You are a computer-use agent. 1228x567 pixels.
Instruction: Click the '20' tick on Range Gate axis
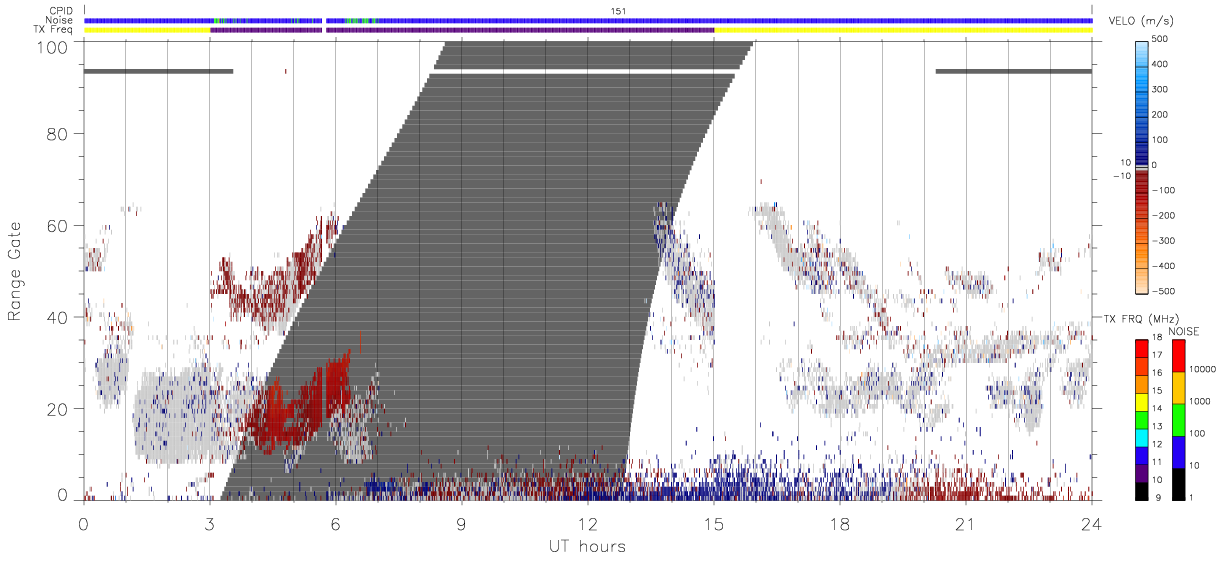tap(58, 409)
